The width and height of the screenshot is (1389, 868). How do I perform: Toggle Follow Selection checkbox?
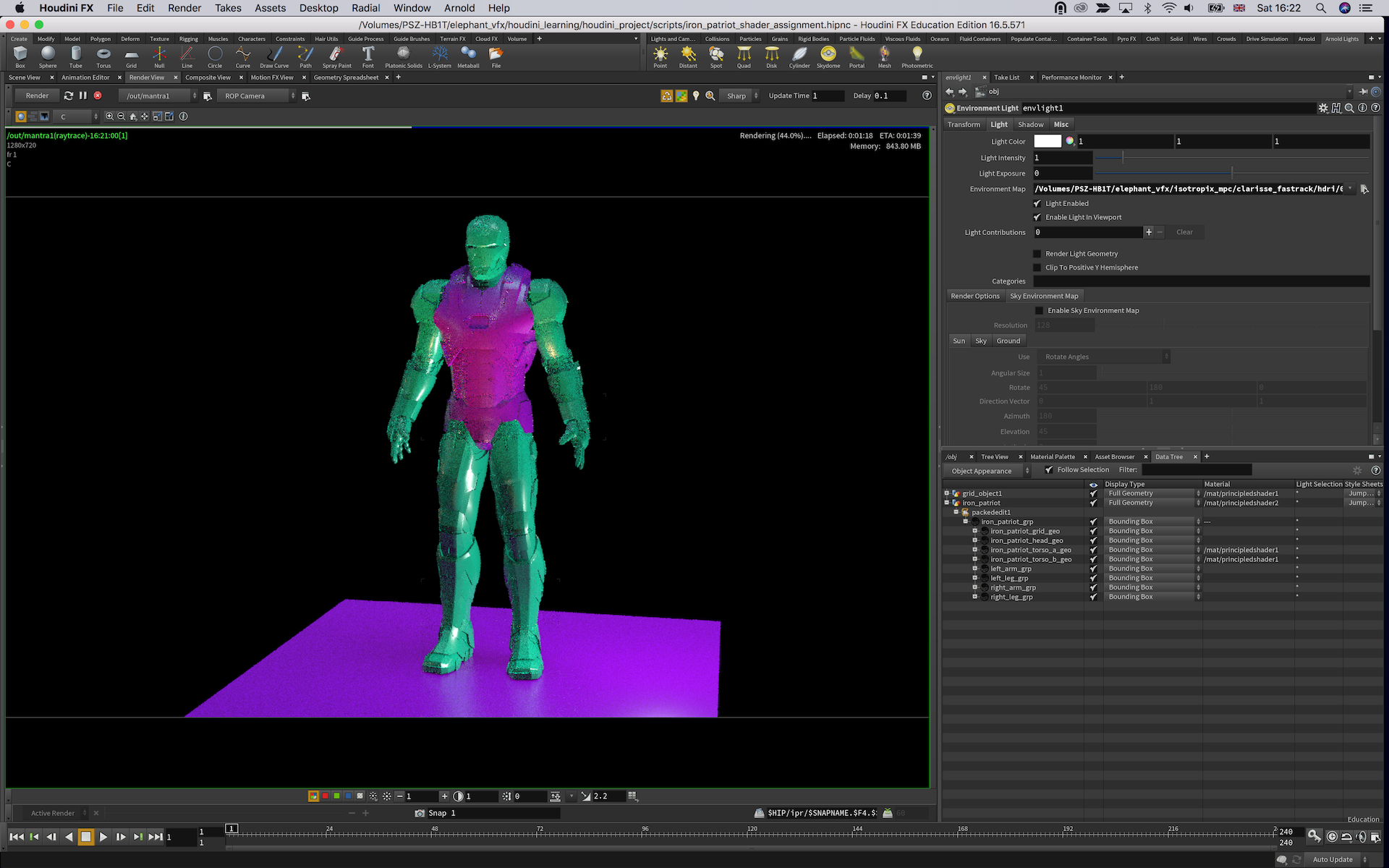[x=1049, y=470]
